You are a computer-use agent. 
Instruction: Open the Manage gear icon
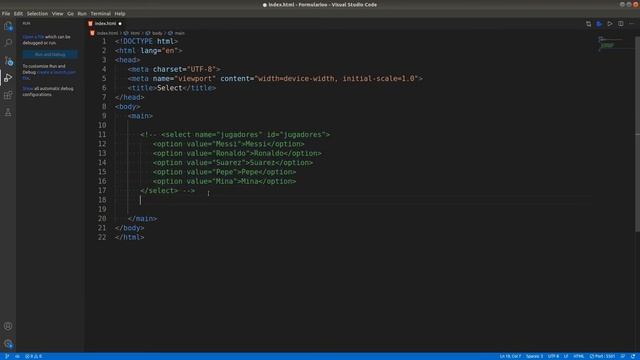coord(8,344)
